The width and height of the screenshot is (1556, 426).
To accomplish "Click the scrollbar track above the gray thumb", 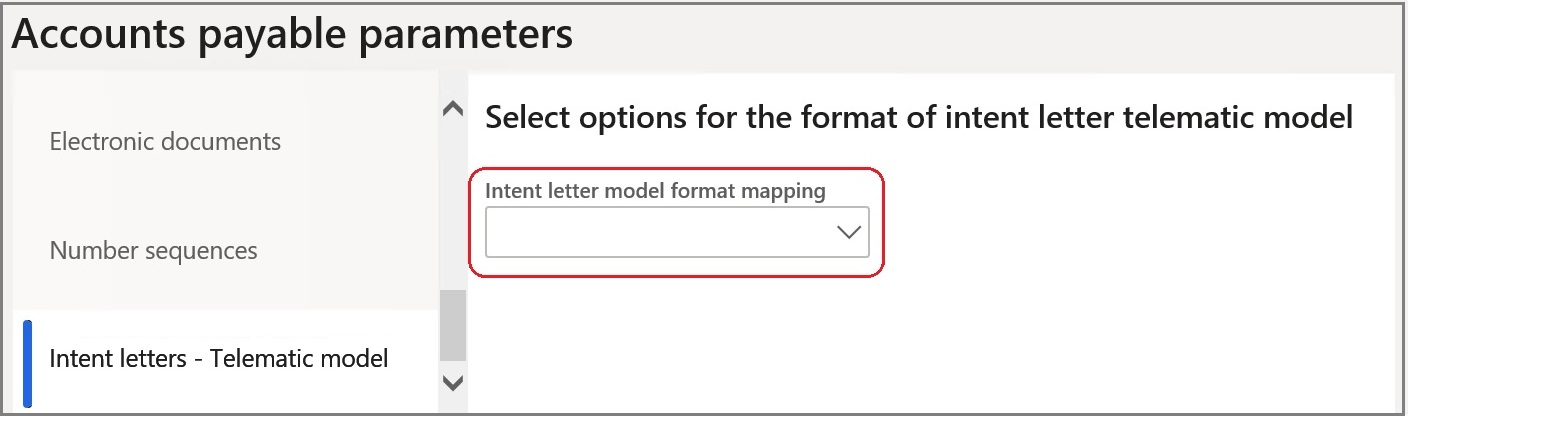I will (x=453, y=205).
